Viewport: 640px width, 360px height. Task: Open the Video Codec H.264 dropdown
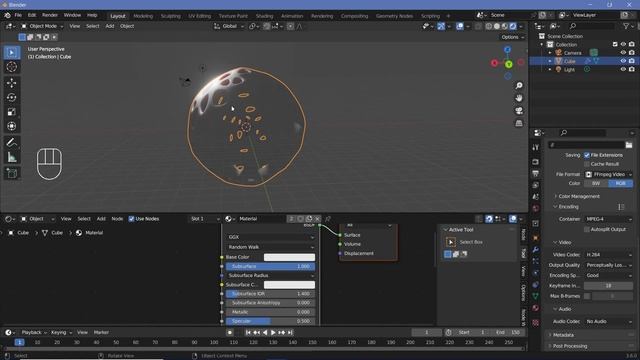(609, 255)
